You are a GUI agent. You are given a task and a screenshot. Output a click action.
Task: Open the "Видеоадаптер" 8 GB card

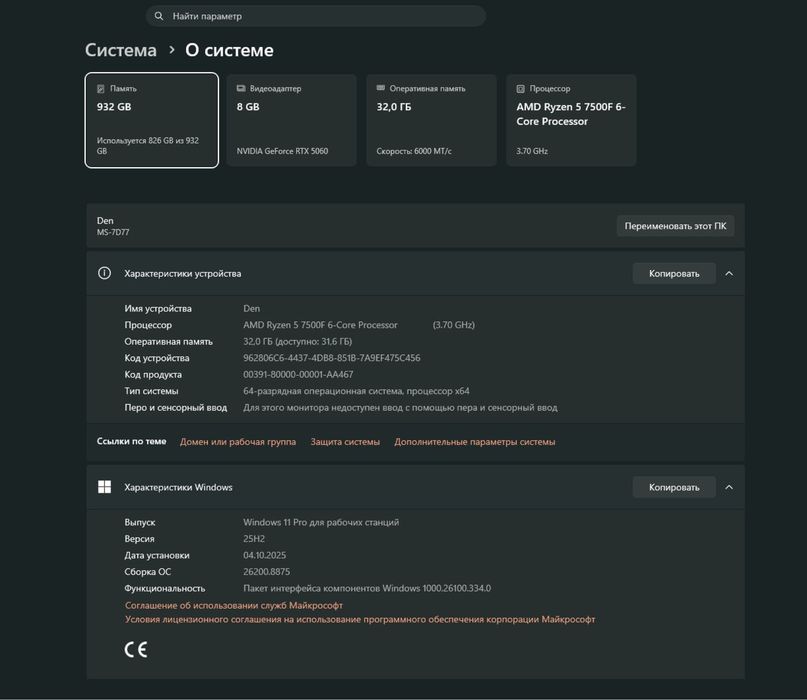coord(292,120)
